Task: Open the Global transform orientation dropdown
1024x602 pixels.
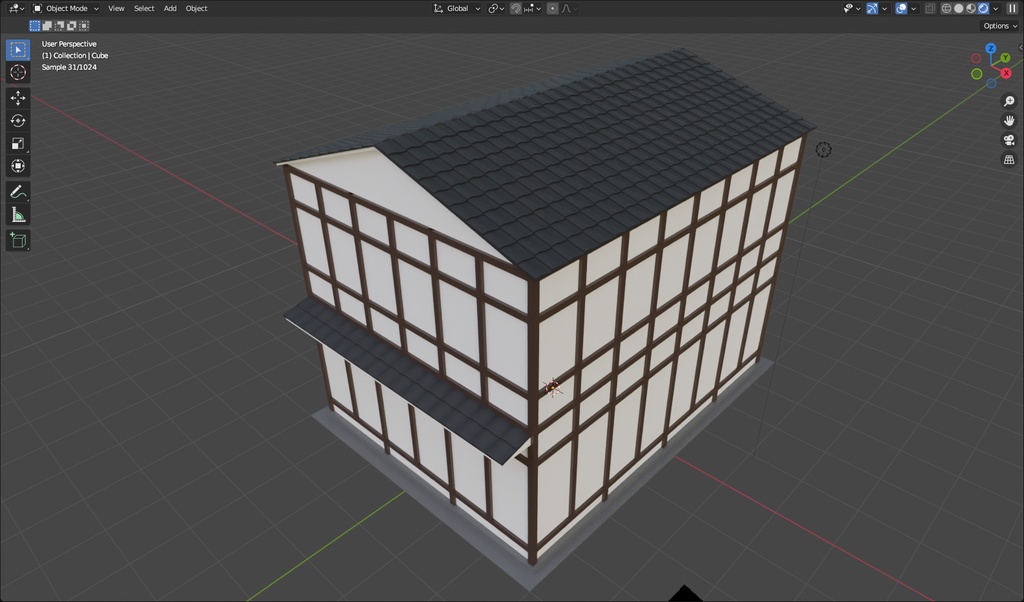Action: coord(457,8)
